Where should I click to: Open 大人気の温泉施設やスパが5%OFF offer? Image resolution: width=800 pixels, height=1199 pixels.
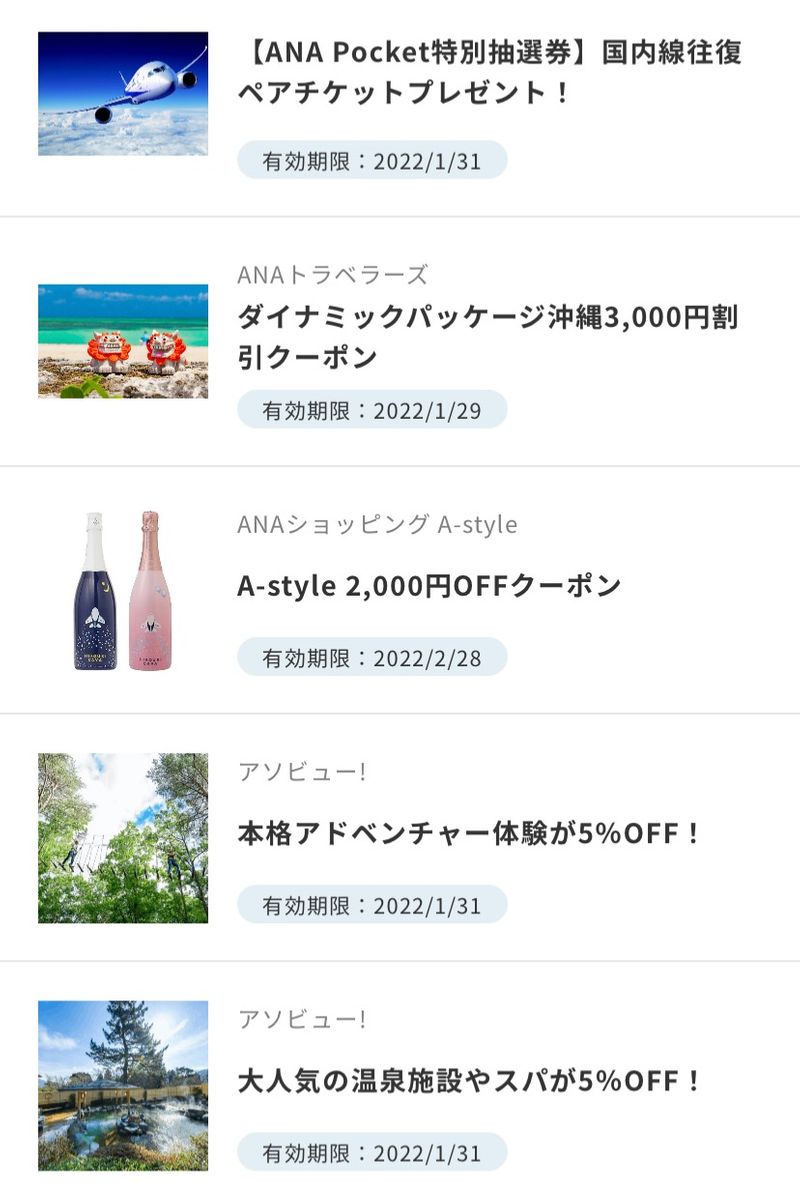click(x=470, y=1081)
